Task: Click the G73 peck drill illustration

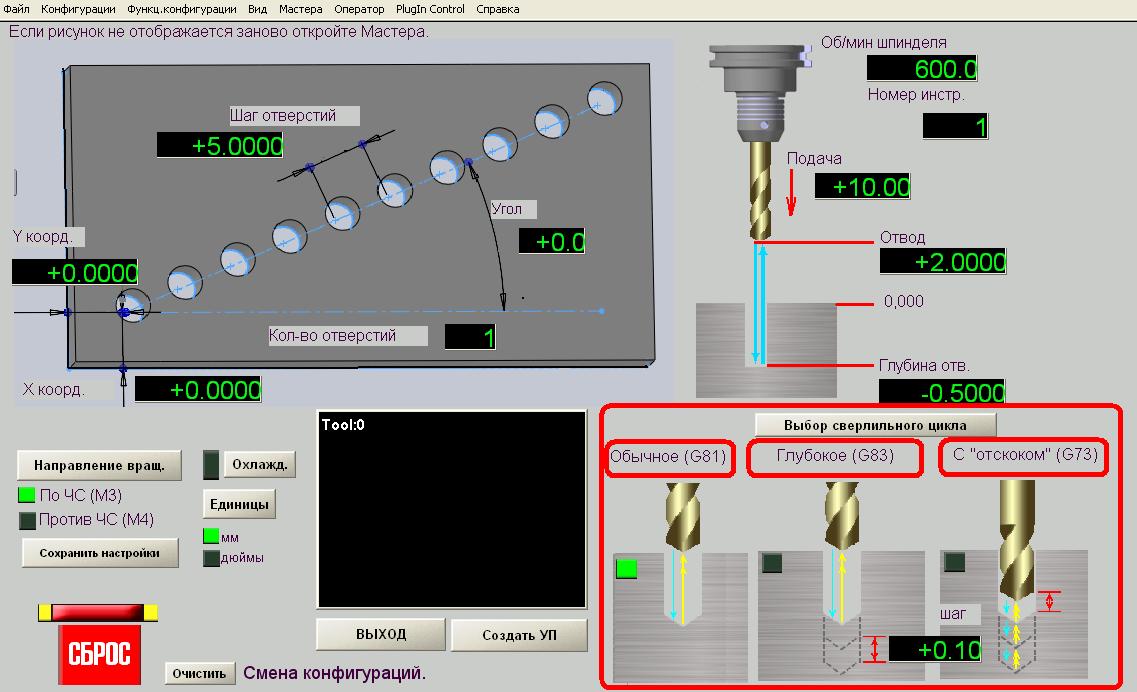Action: click(x=1014, y=580)
